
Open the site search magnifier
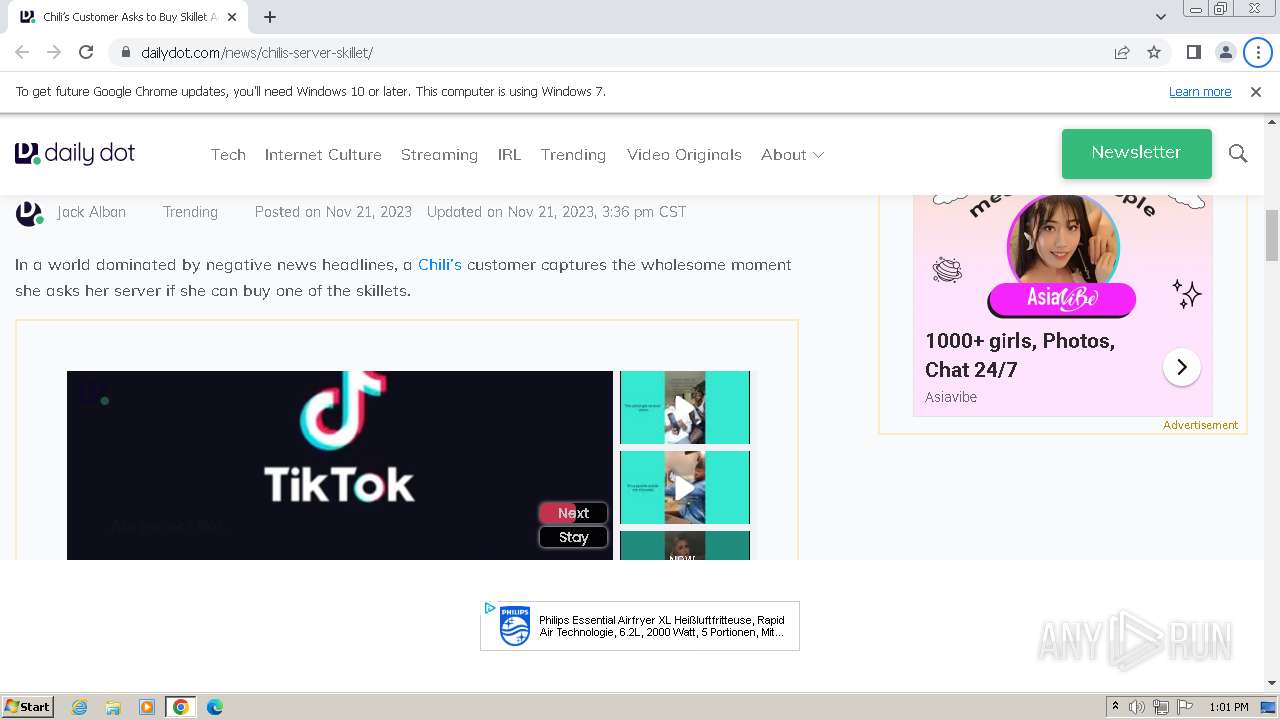point(1238,153)
